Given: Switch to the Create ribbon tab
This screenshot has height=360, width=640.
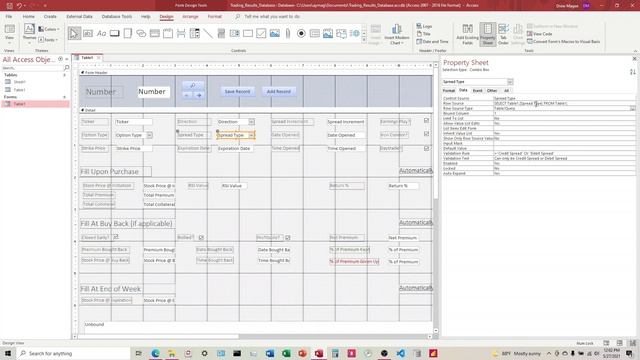Looking at the screenshot, I should [50, 16].
